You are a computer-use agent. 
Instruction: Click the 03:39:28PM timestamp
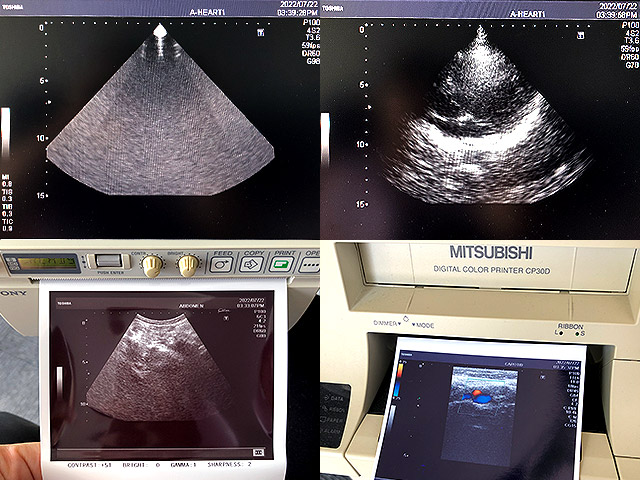click(x=298, y=13)
